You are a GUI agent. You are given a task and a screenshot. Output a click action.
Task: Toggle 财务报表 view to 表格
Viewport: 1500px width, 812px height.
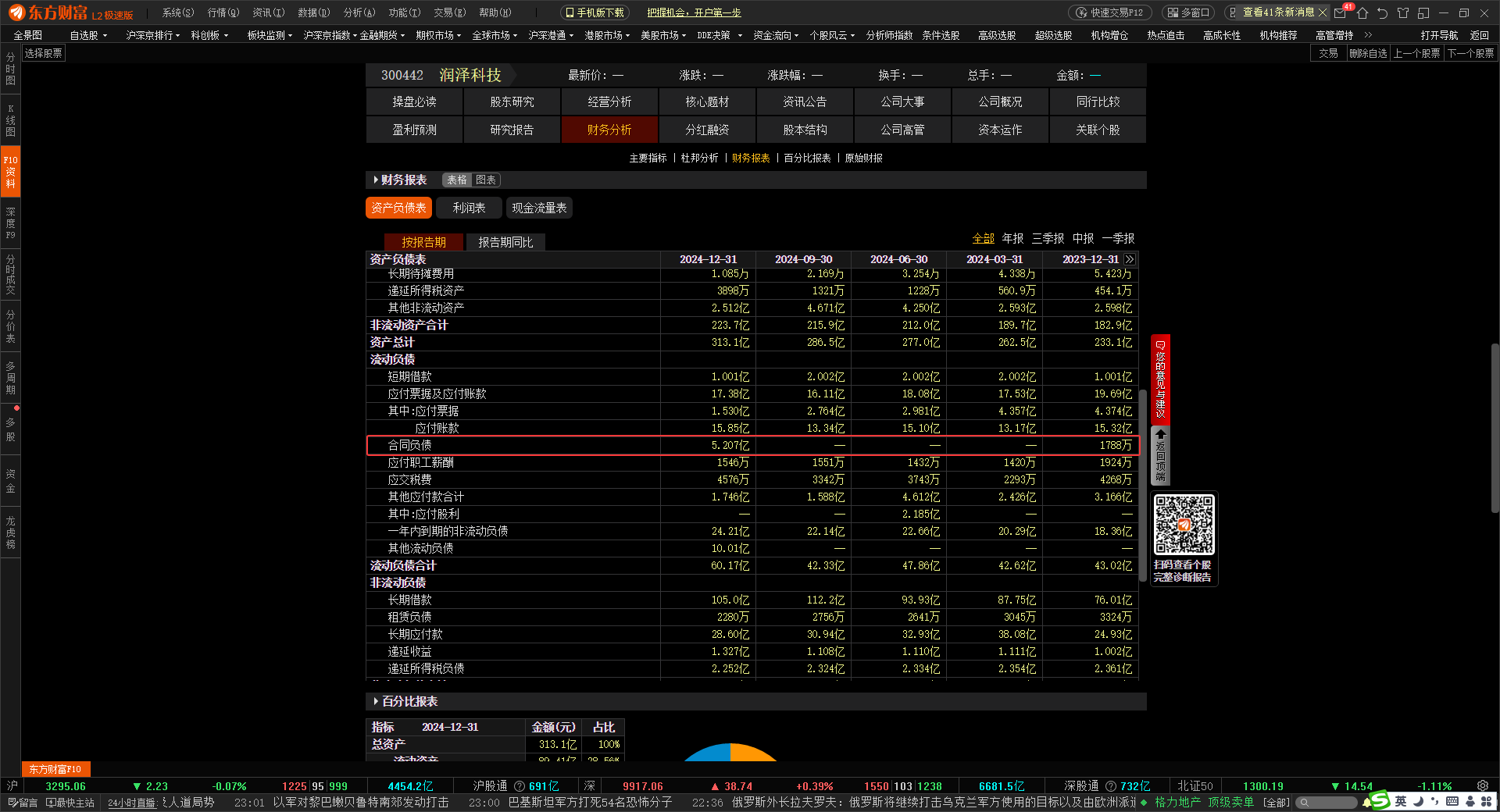457,180
